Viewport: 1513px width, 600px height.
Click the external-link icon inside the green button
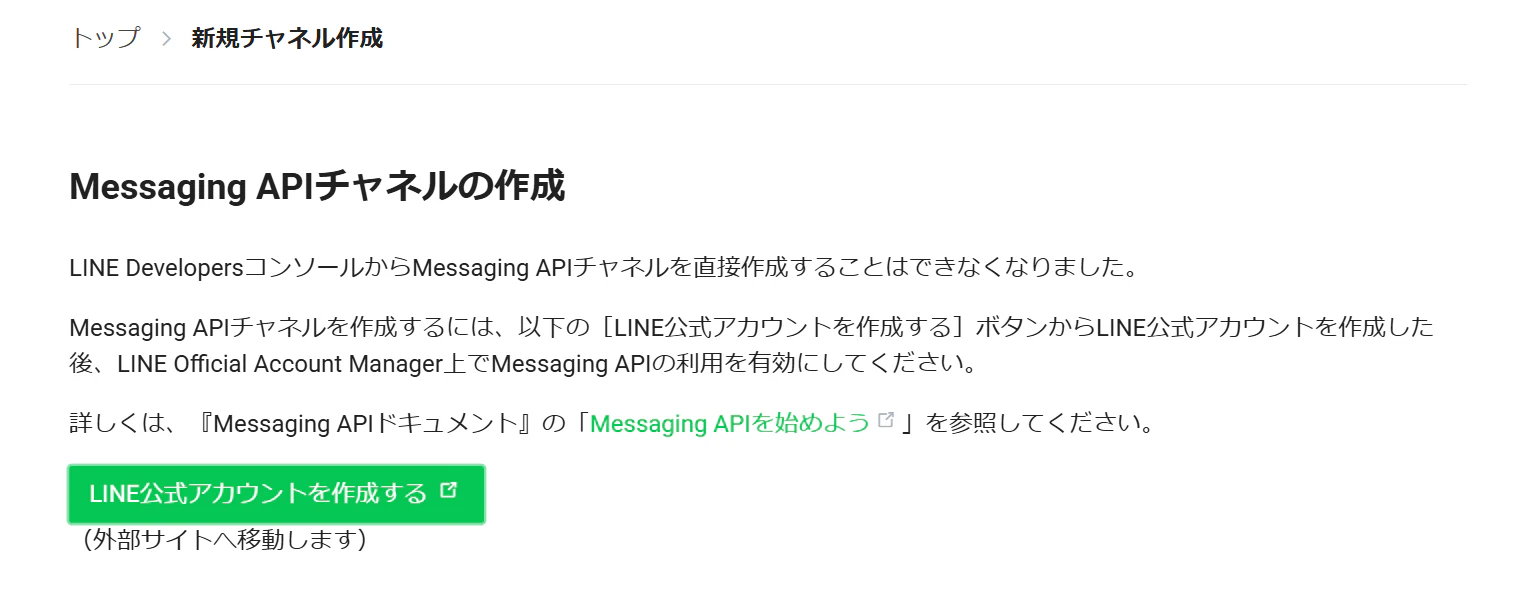pyautogui.click(x=448, y=491)
